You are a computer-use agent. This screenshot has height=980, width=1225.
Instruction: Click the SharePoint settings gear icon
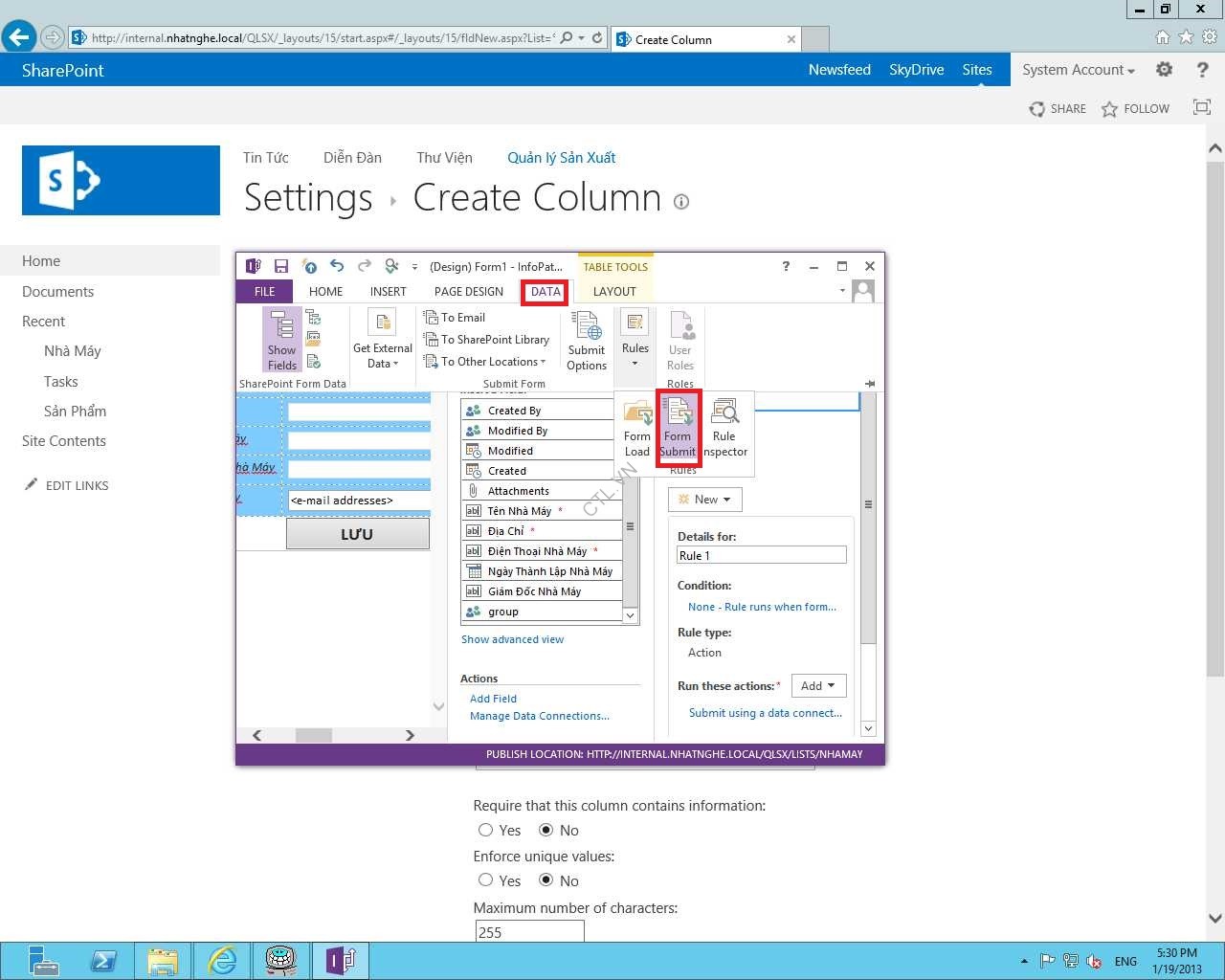pyautogui.click(x=1164, y=70)
